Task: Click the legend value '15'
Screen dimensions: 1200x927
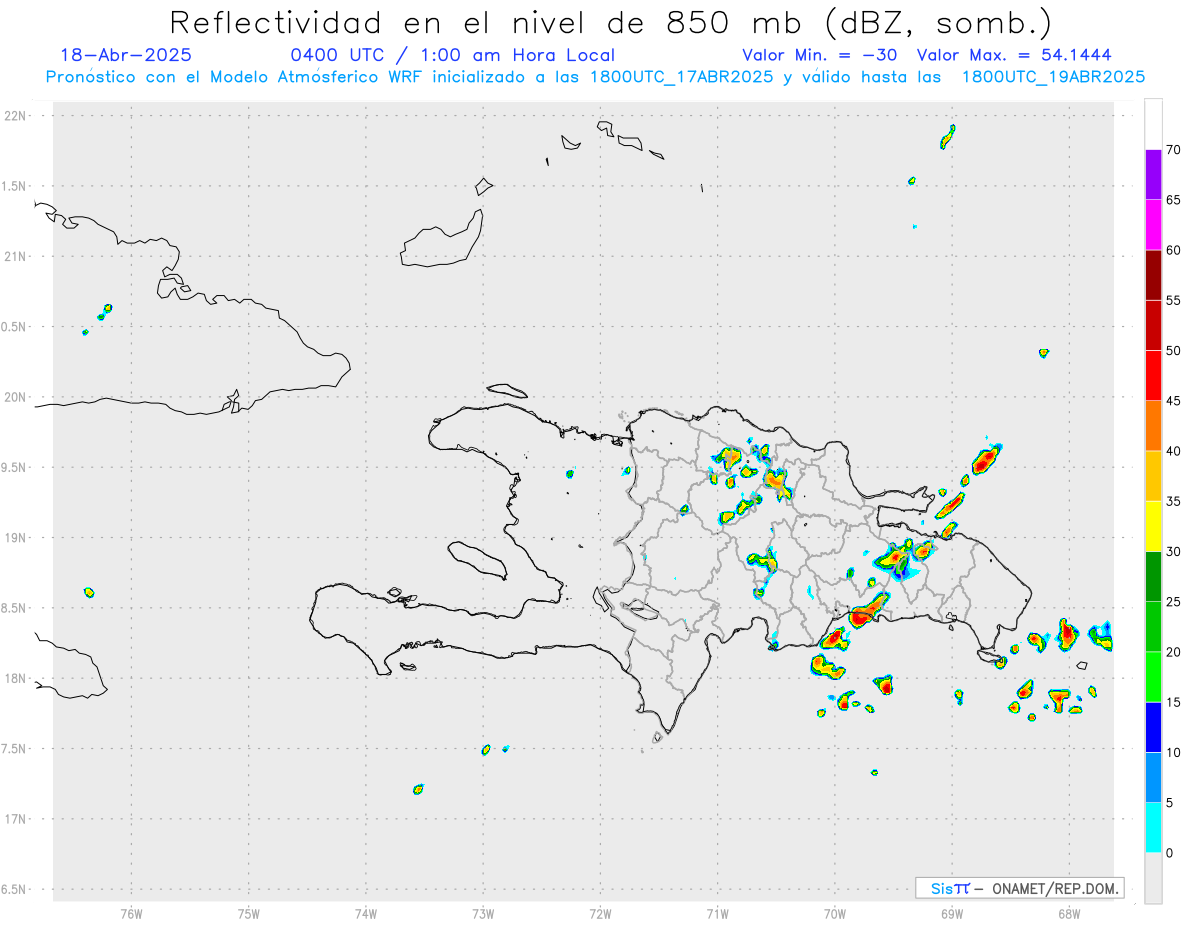Action: (1173, 702)
